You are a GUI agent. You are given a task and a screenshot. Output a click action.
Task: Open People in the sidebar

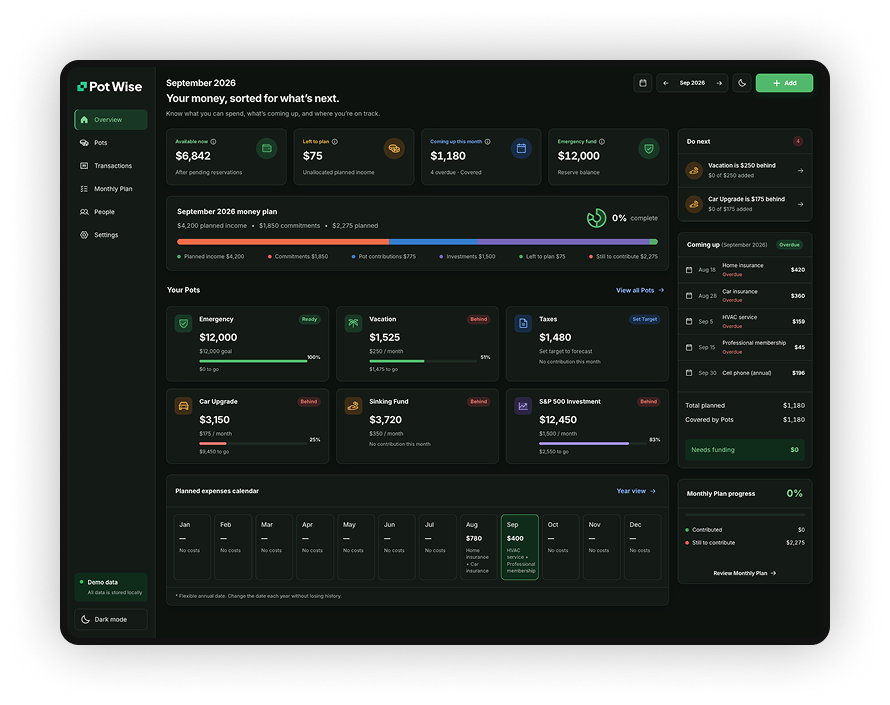click(x=111, y=212)
